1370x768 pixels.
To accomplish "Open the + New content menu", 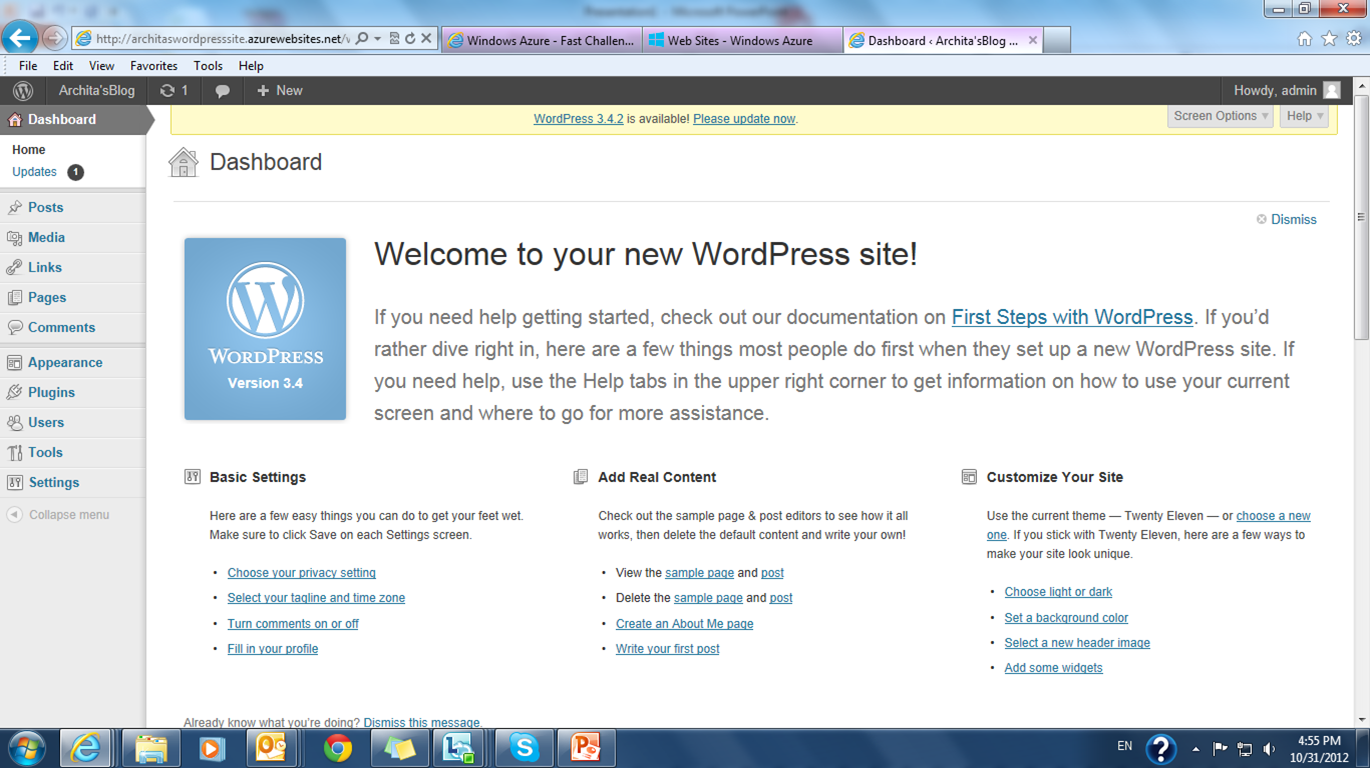I will coord(279,90).
